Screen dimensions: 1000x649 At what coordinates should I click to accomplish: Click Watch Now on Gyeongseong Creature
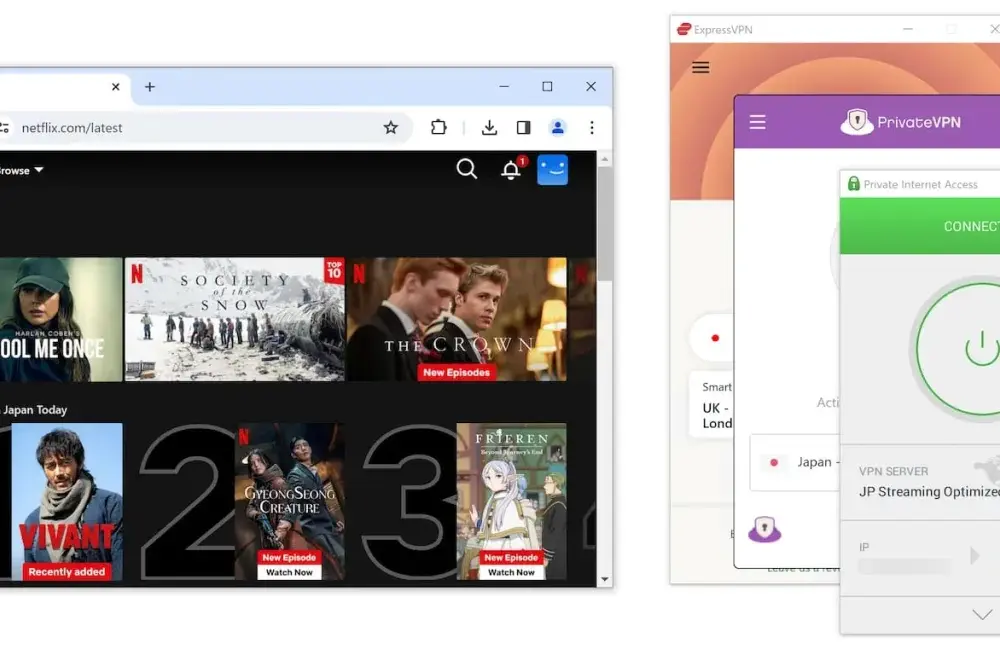(290, 572)
